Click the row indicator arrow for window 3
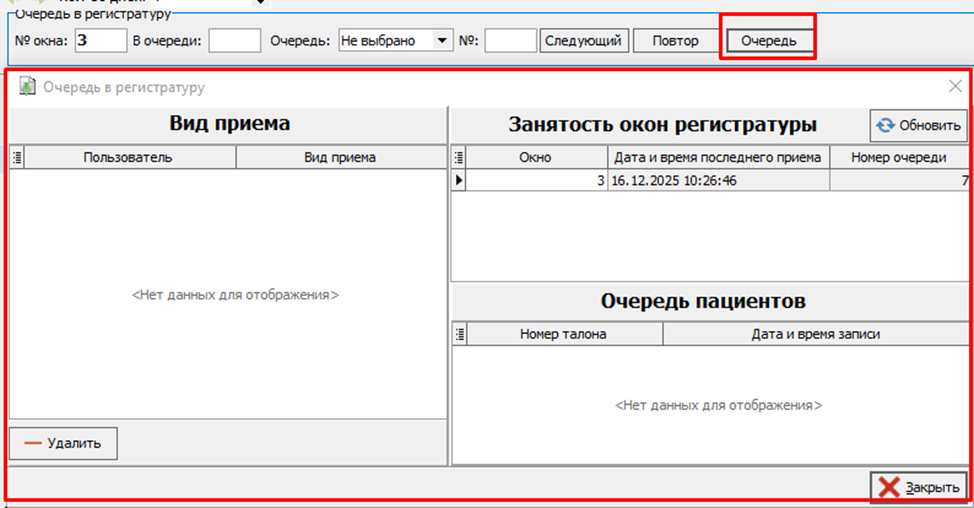 point(459,180)
